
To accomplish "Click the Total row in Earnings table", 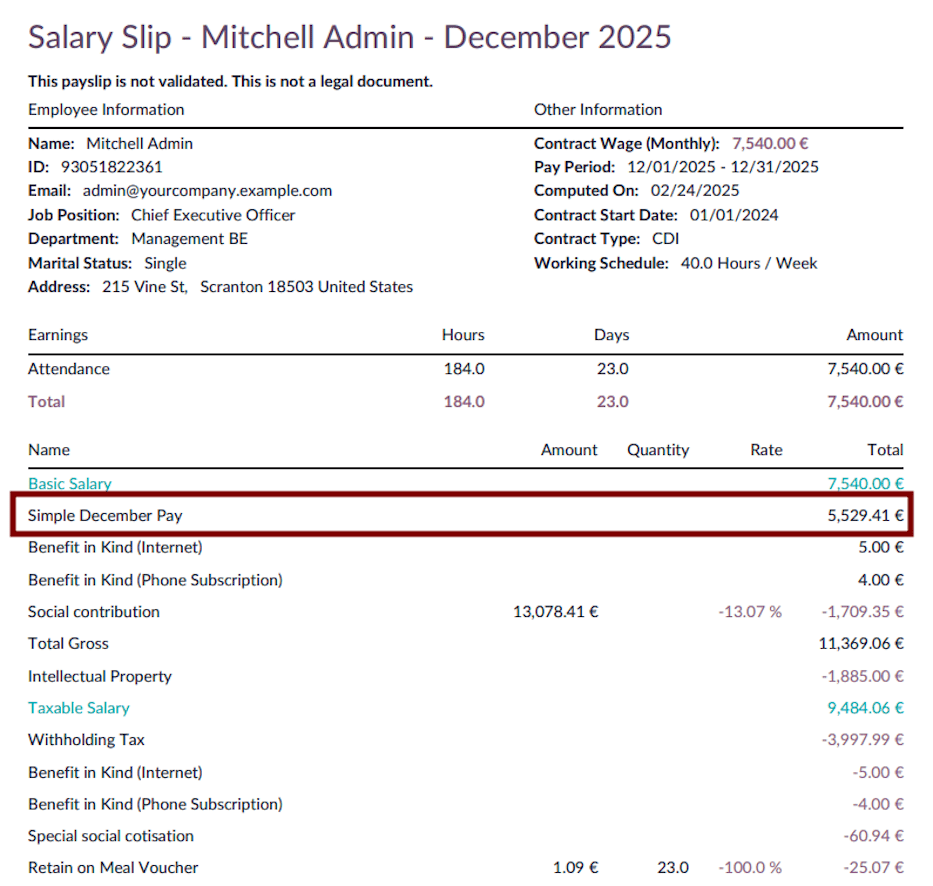I will click(46, 401).
